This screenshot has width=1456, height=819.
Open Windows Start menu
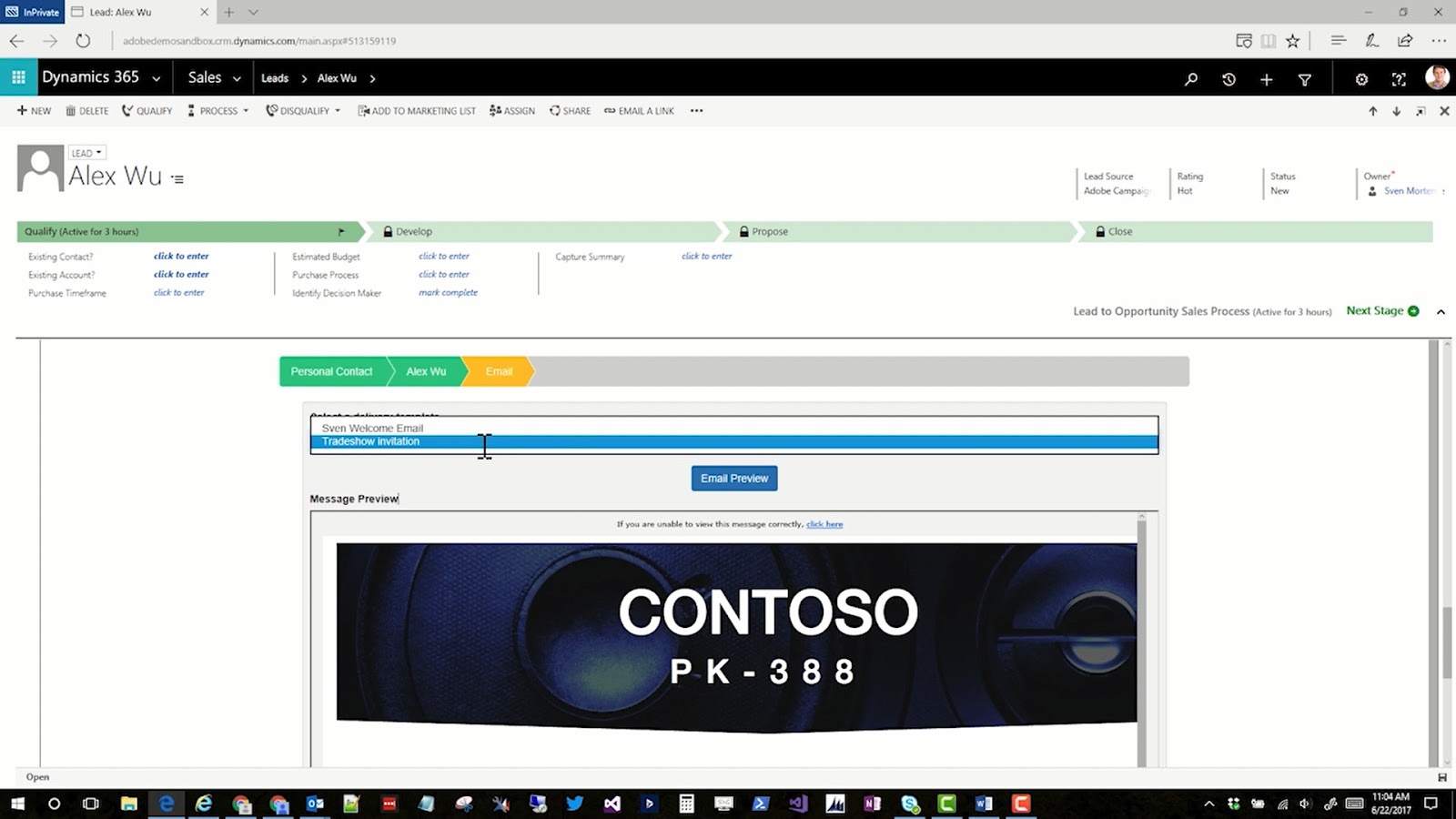click(17, 804)
